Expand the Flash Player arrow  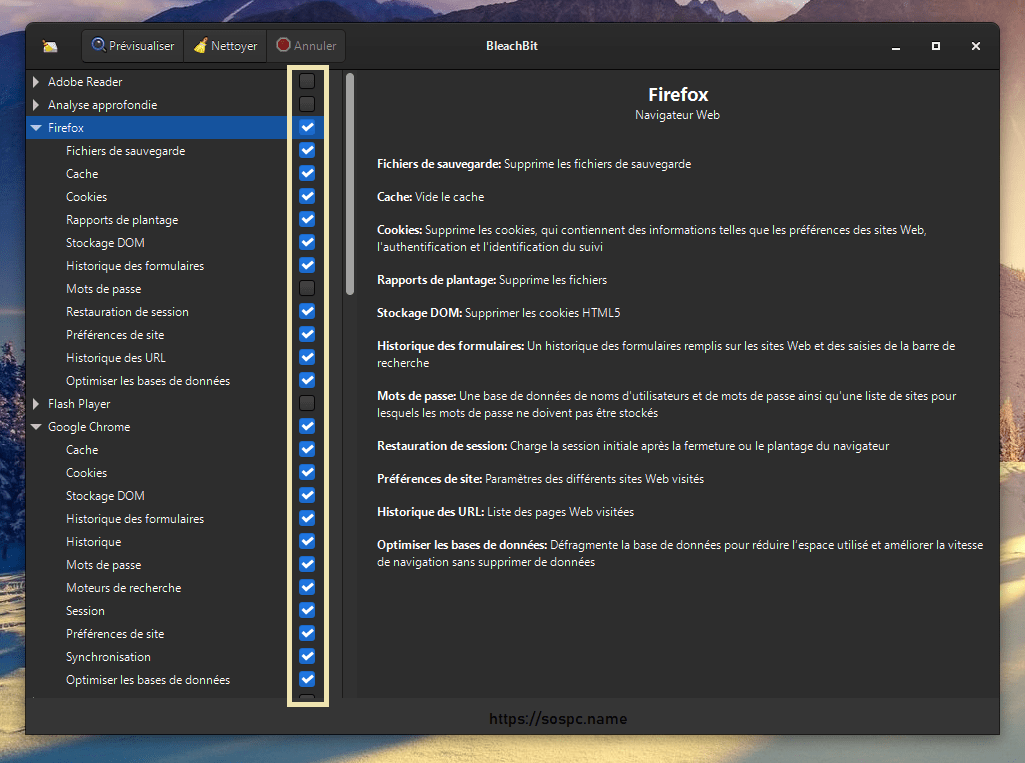click(x=36, y=404)
